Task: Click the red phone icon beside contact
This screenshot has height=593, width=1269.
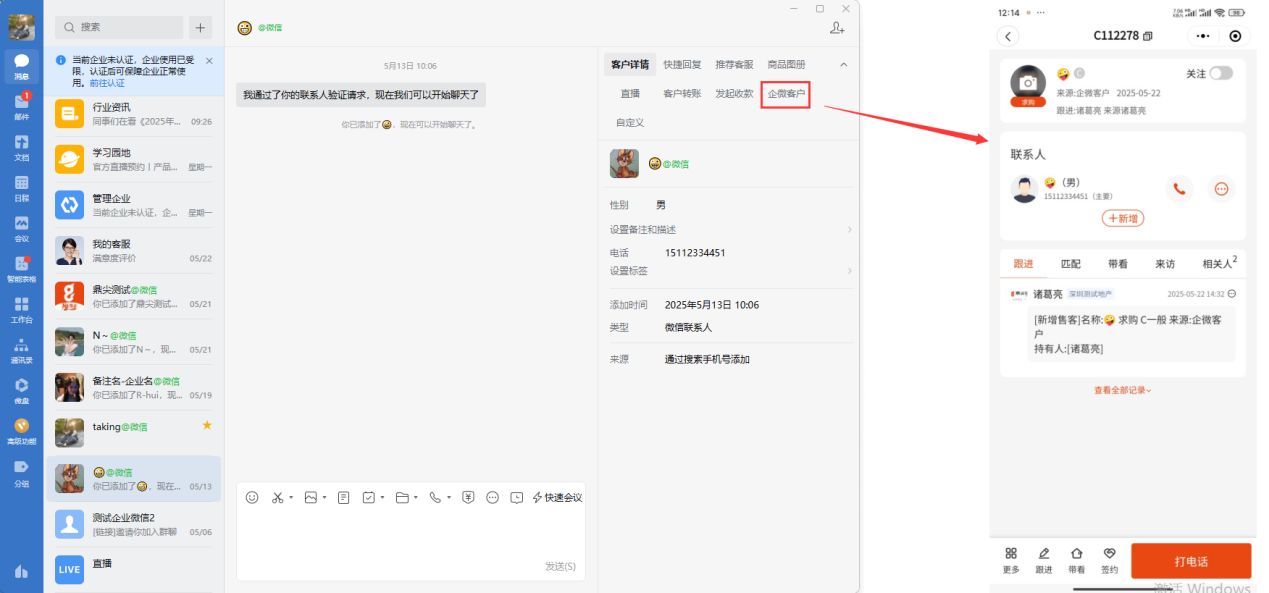Action: pos(1179,189)
